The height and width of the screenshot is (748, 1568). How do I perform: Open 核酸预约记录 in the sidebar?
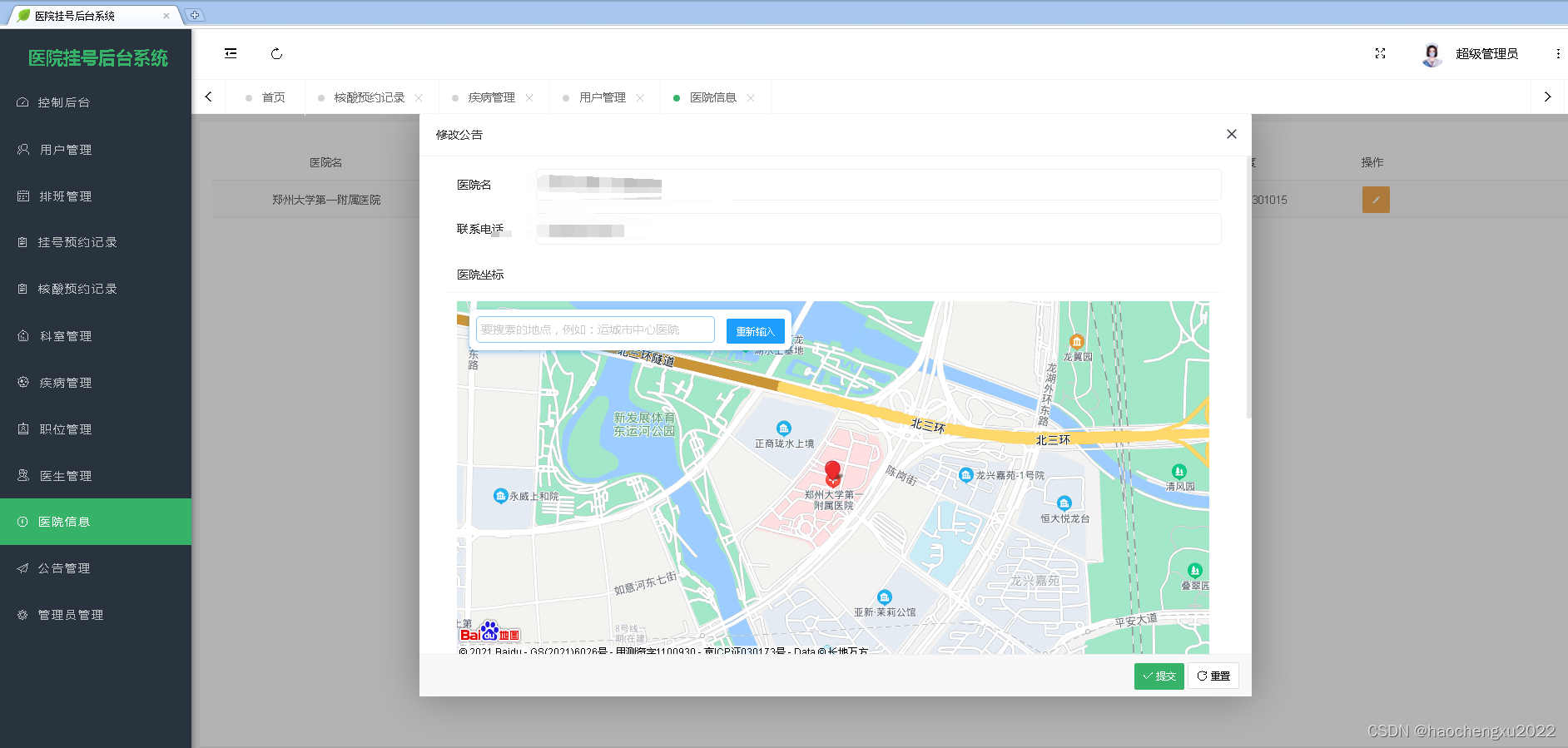96,289
